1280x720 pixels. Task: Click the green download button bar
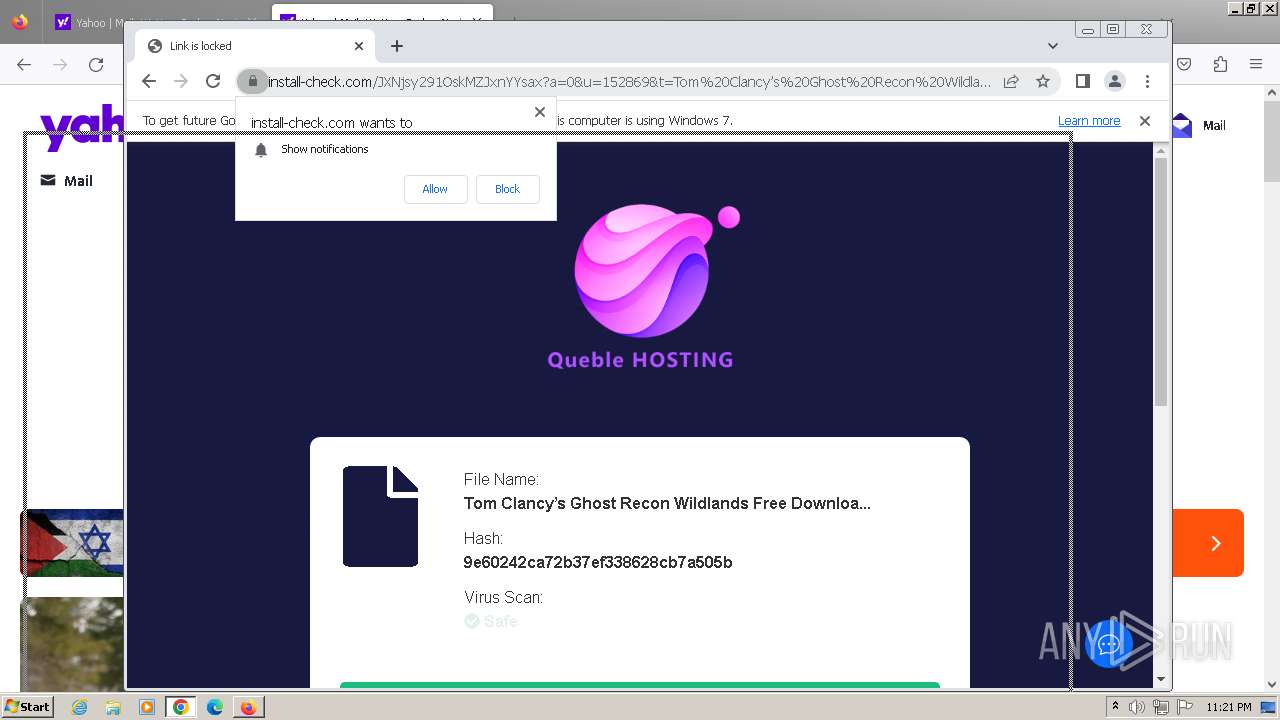click(640, 685)
